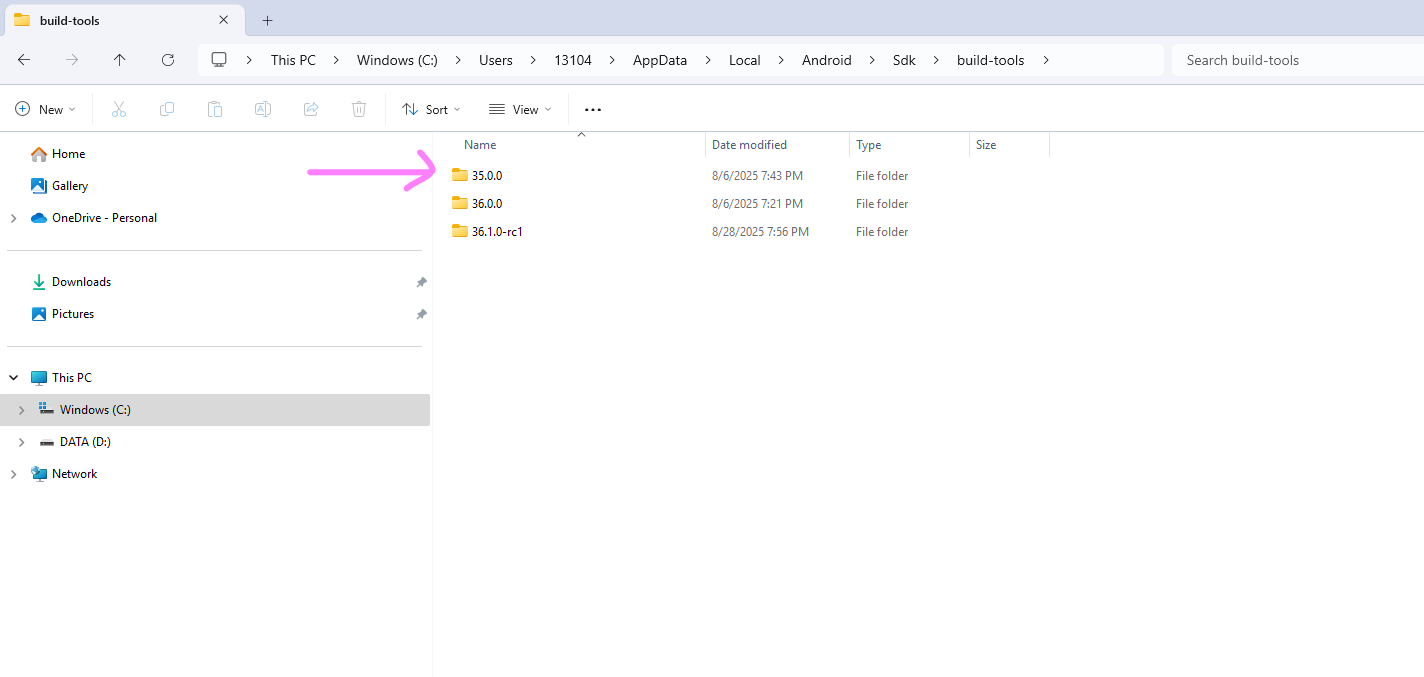This screenshot has height=677, width=1424.
Task: Select the 36.0.0 folder
Action: [x=487, y=203]
